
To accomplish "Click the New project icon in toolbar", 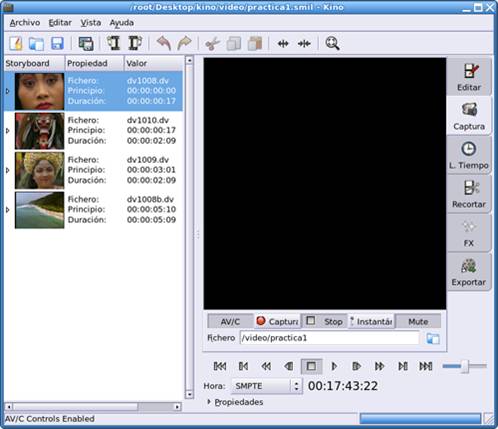I will [16, 44].
